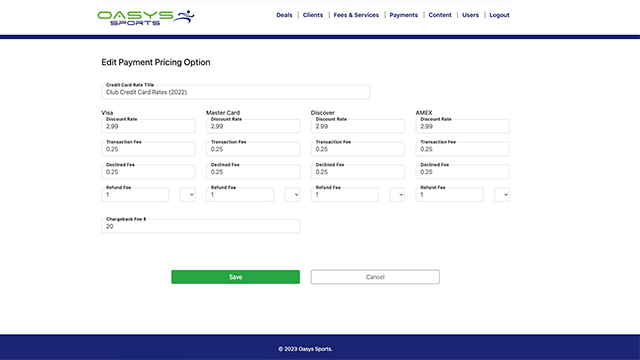The width and height of the screenshot is (640, 360).
Task: Open the Content section
Action: point(440,15)
